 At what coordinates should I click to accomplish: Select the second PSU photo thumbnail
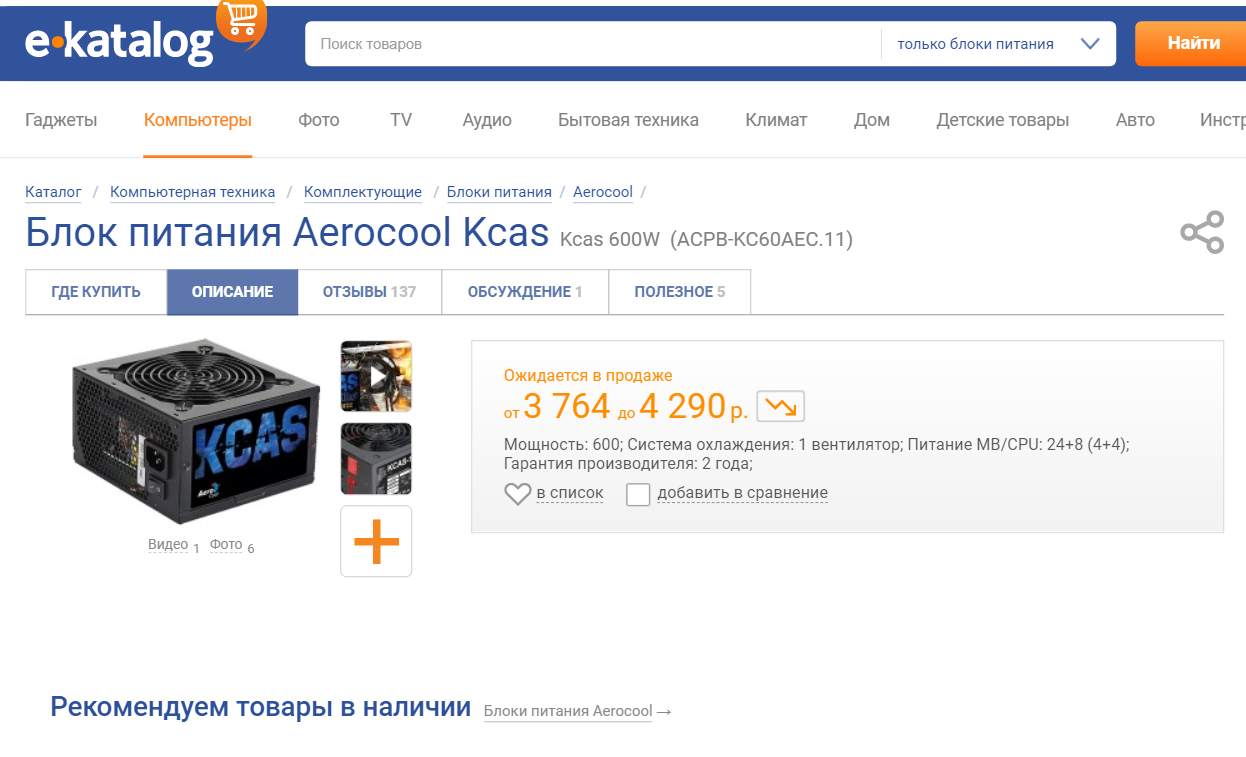coord(376,458)
